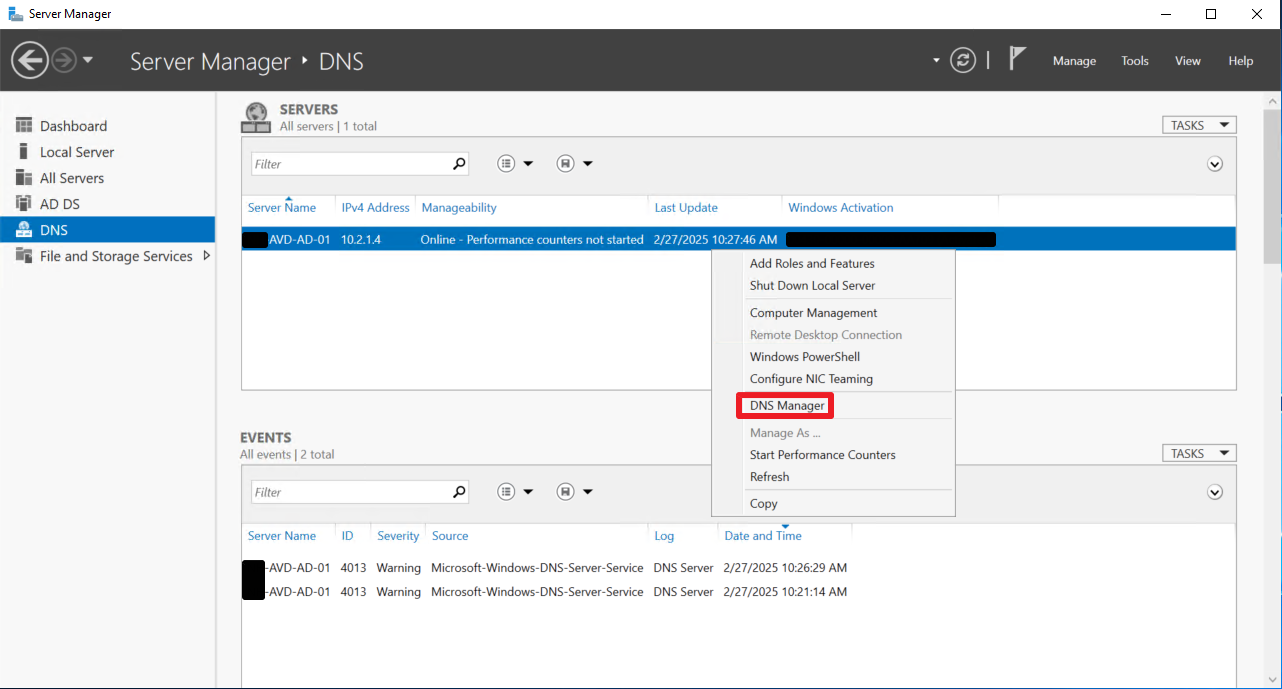
Task: Sort servers by Server Name column
Action: point(282,208)
